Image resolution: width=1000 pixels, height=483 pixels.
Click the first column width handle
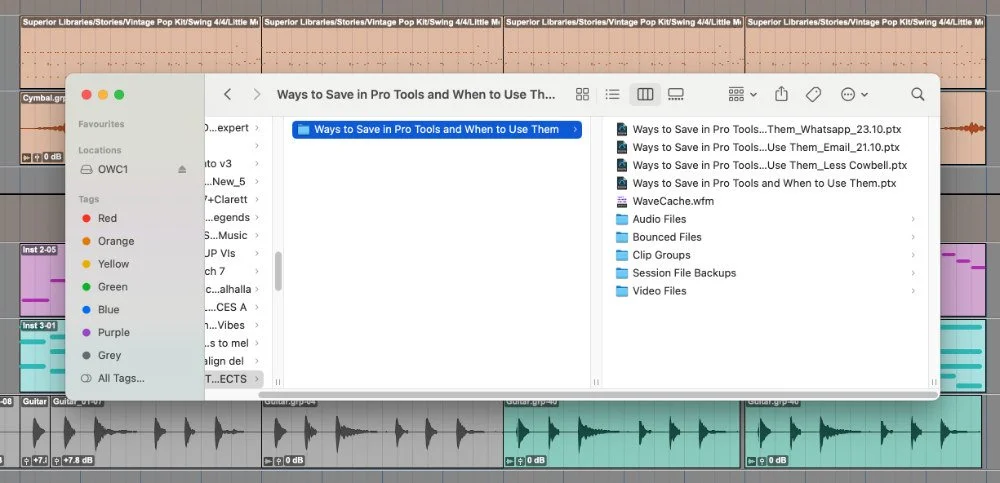278,382
